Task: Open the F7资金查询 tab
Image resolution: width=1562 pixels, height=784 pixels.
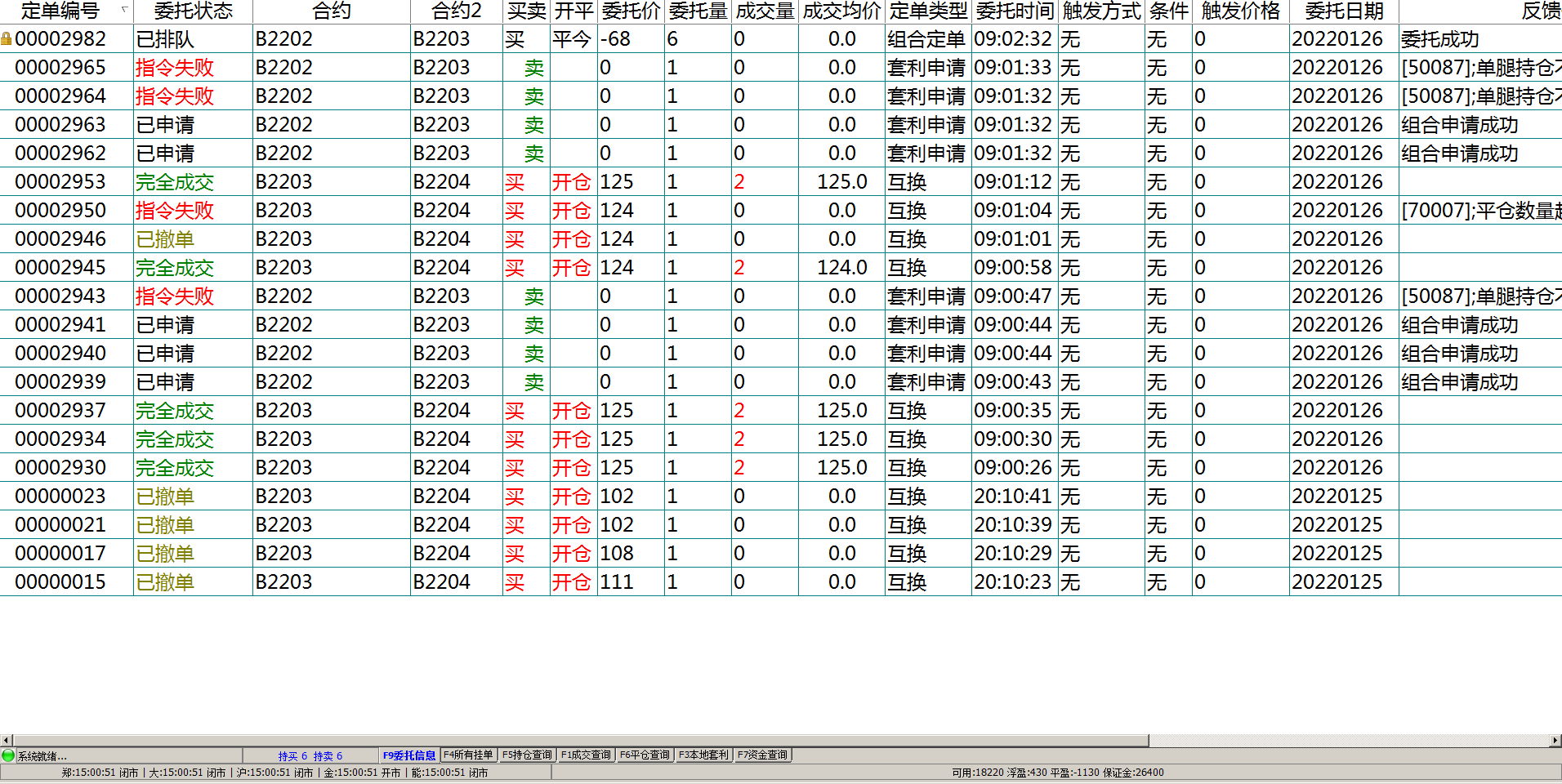Action: pos(762,755)
